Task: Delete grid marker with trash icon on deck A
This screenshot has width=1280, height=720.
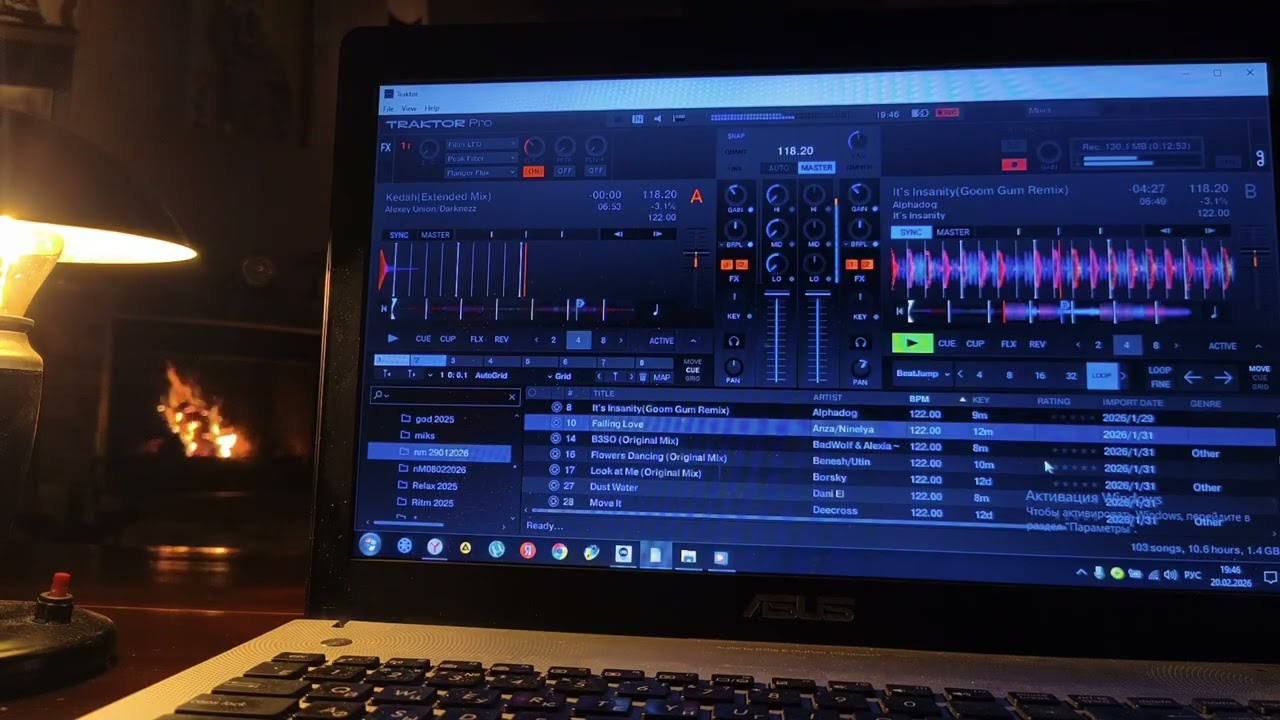Action: 641,377
